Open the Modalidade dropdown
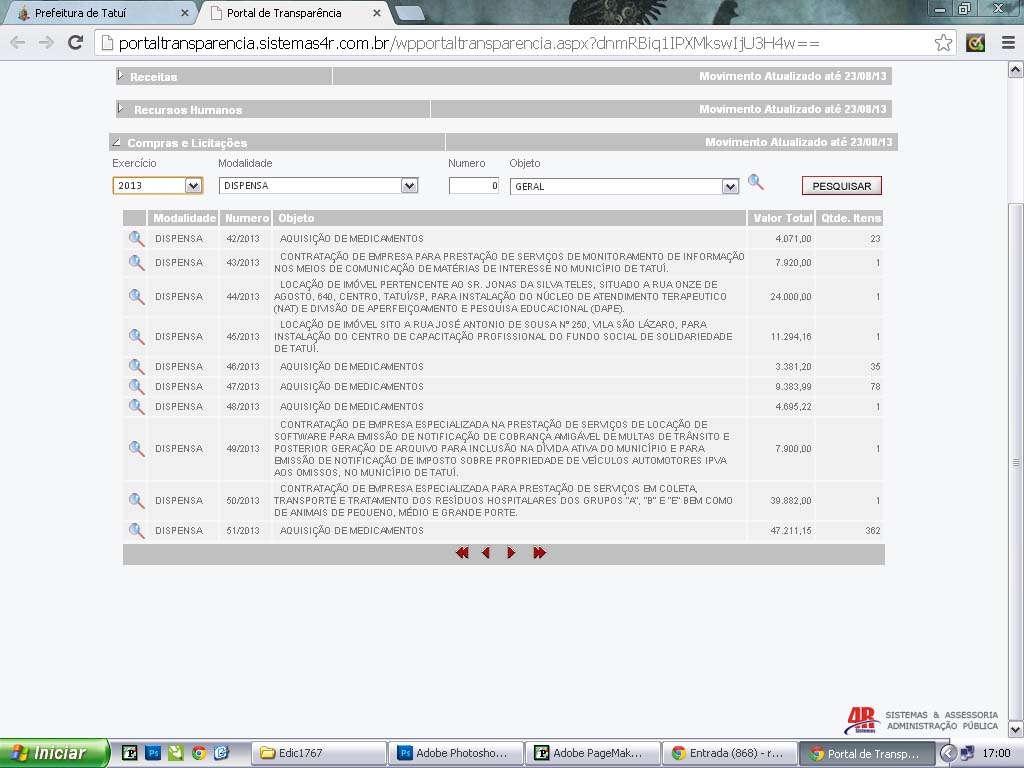This screenshot has width=1024, height=768. coord(408,186)
